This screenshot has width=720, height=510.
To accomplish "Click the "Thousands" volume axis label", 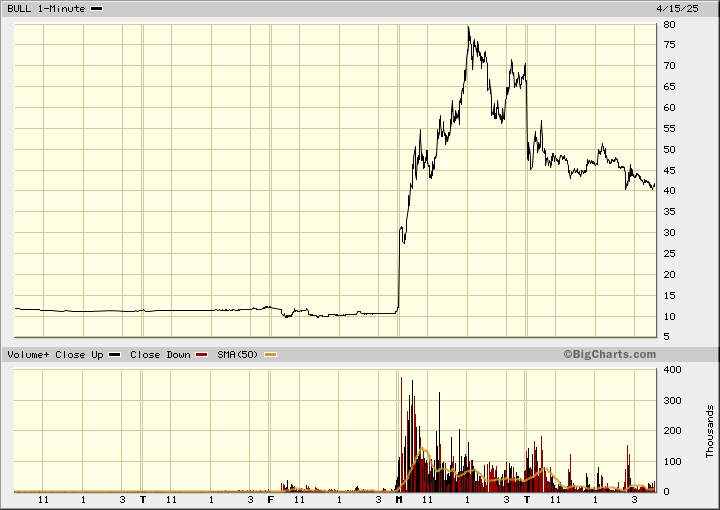I will click(710, 431).
